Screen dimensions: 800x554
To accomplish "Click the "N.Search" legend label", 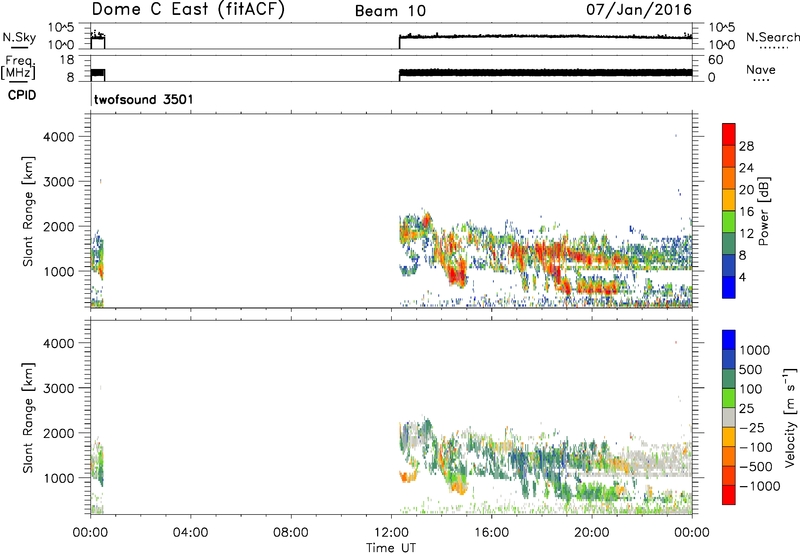I will 772,37.
